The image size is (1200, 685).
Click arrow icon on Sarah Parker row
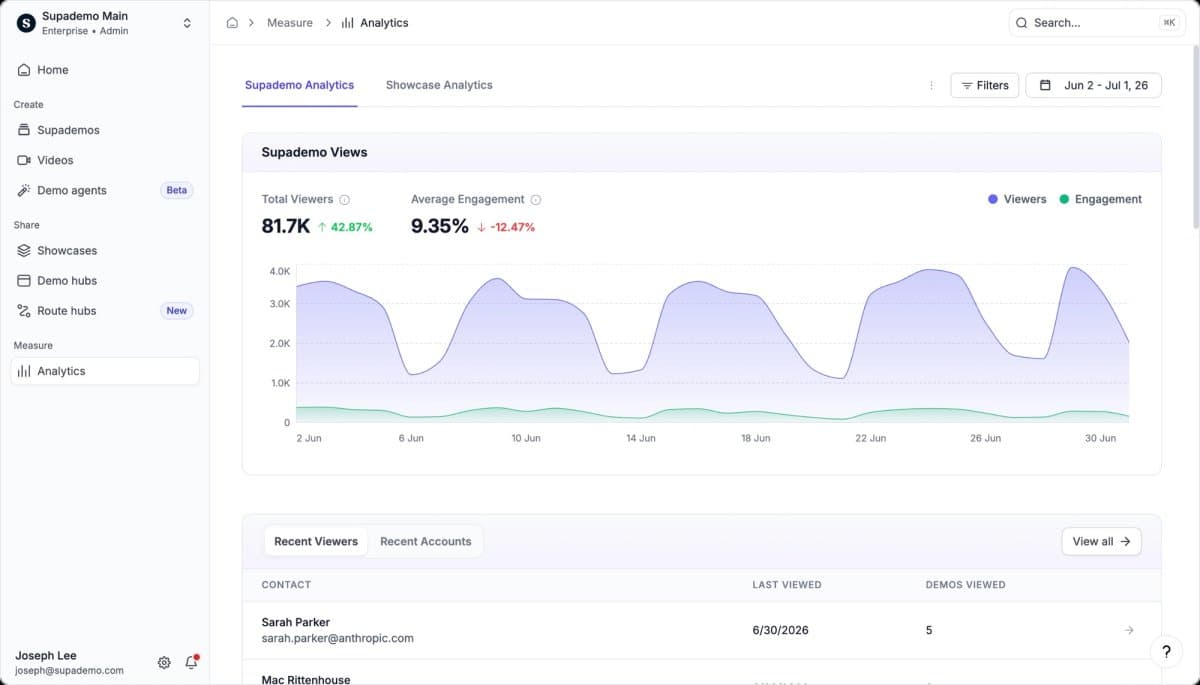tap(1129, 630)
